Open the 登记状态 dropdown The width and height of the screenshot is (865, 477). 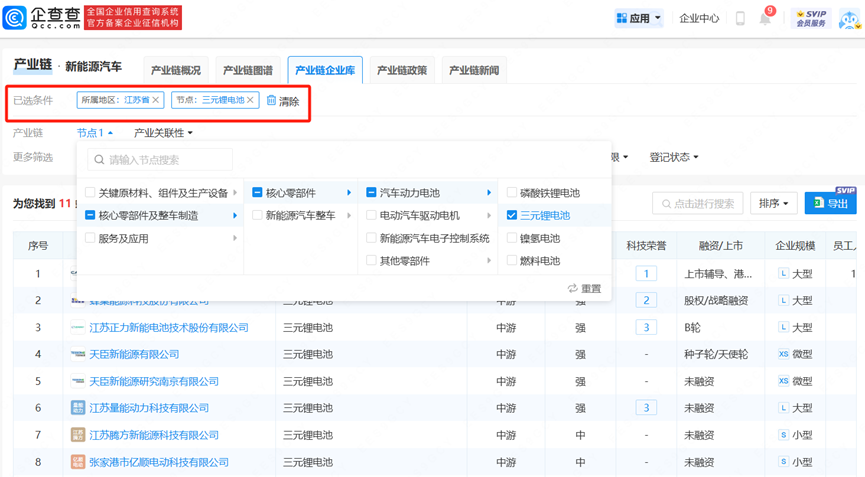tap(674, 157)
